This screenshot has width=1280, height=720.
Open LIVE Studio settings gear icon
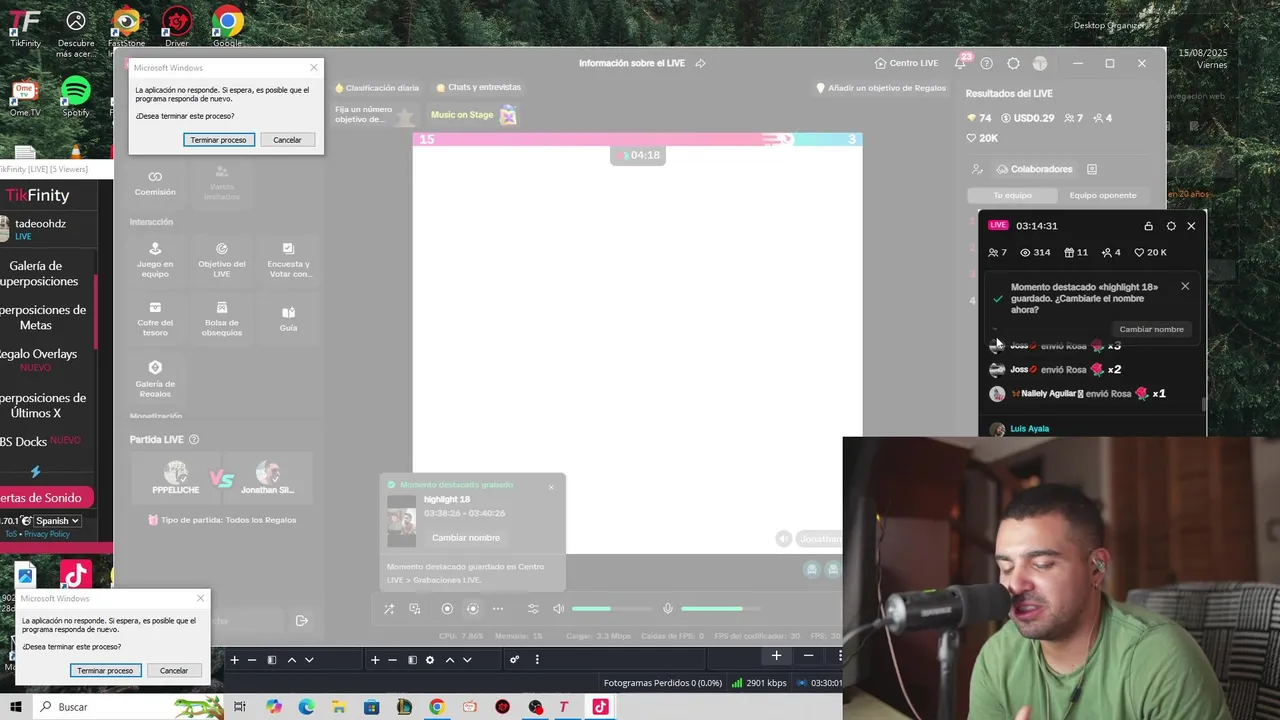[1013, 63]
